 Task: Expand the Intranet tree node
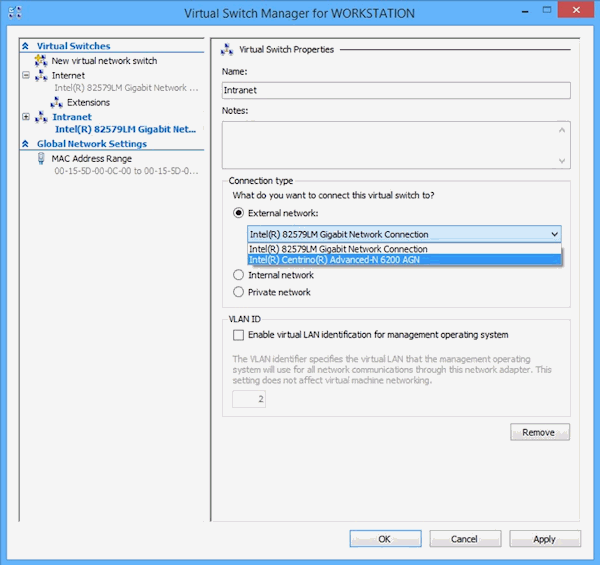tap(26, 118)
